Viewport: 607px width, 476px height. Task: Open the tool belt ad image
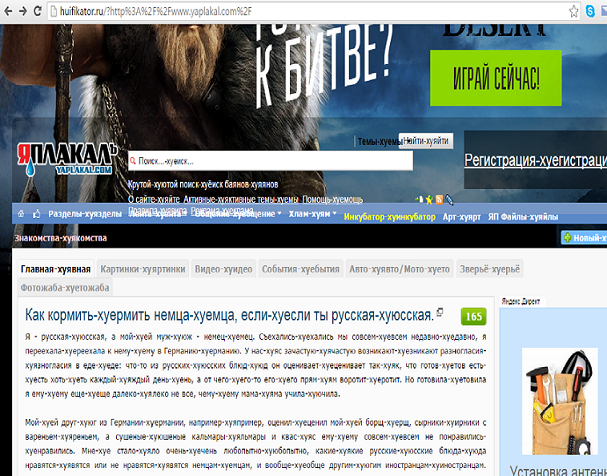(559, 401)
